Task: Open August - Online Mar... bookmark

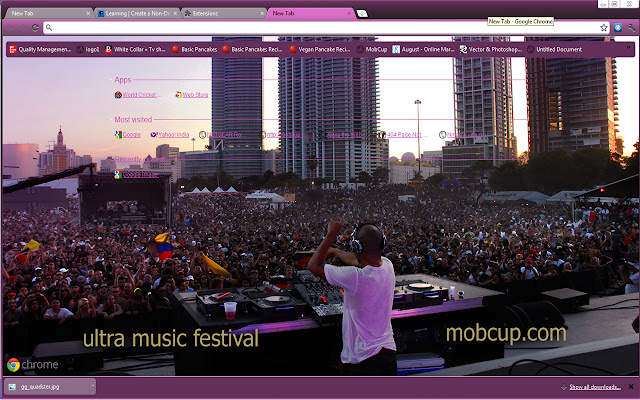Action: [423, 49]
